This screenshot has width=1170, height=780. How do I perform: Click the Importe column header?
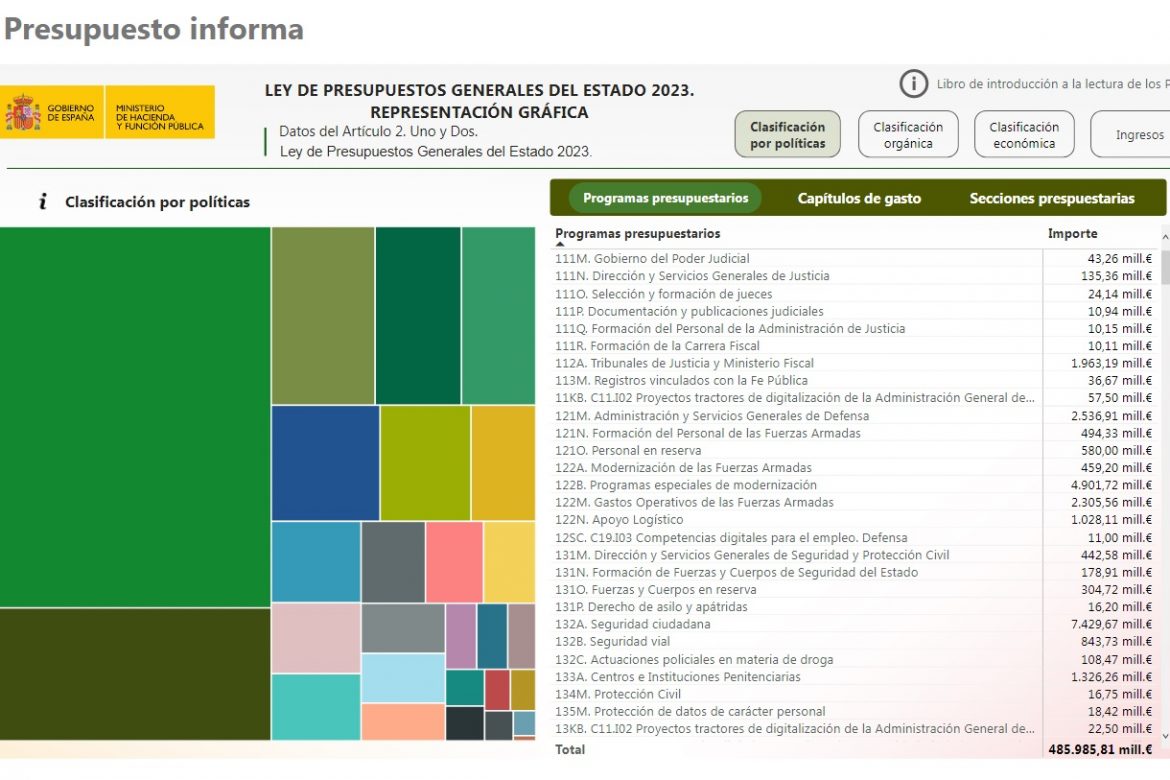click(1072, 234)
